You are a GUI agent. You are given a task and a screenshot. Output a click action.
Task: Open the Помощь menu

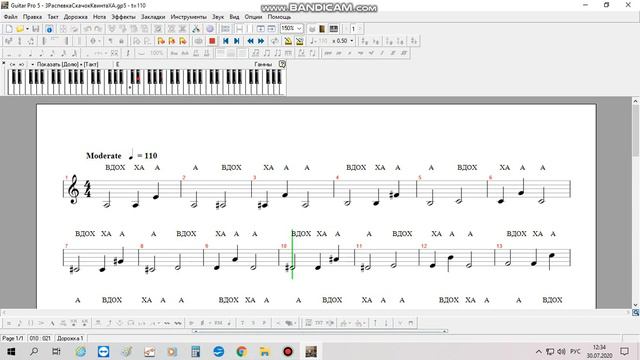click(279, 17)
